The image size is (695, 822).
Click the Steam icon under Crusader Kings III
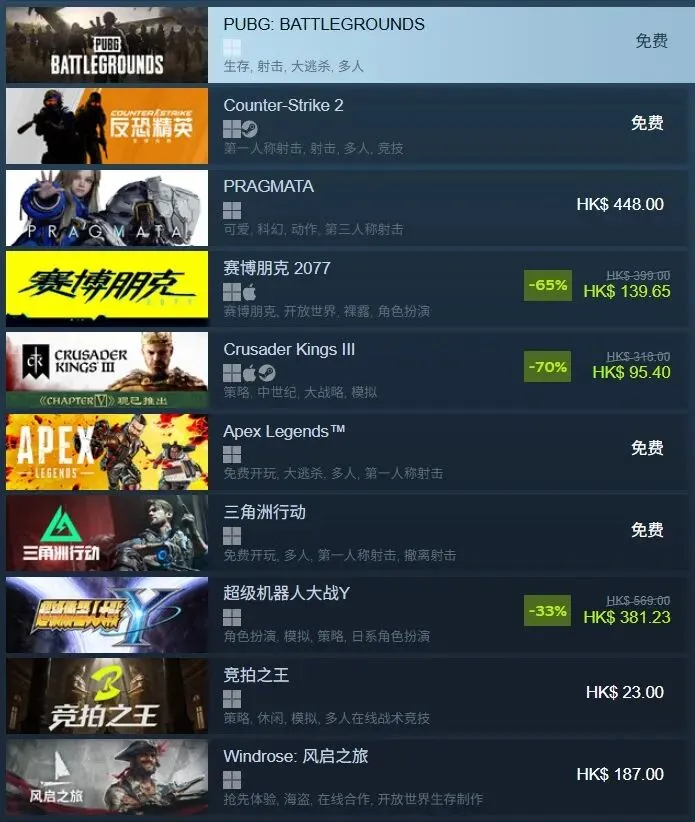(x=267, y=373)
